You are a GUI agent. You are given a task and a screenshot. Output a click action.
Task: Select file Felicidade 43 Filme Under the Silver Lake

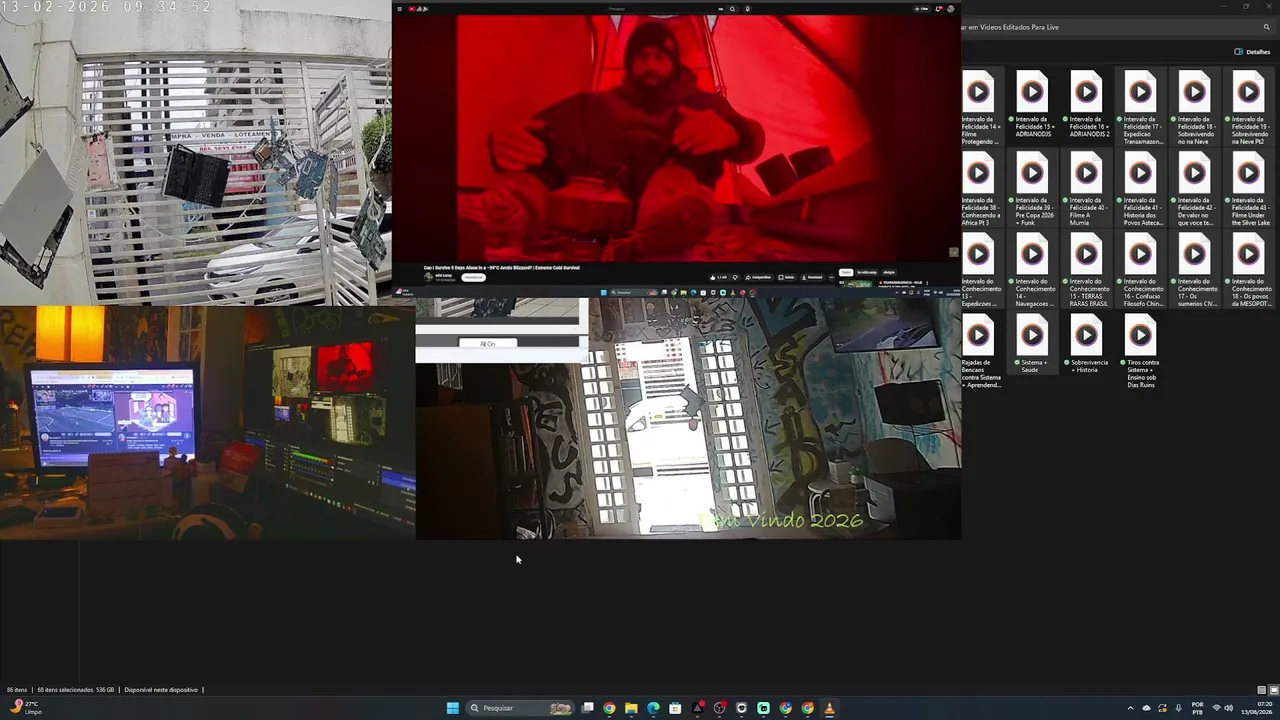click(1248, 188)
